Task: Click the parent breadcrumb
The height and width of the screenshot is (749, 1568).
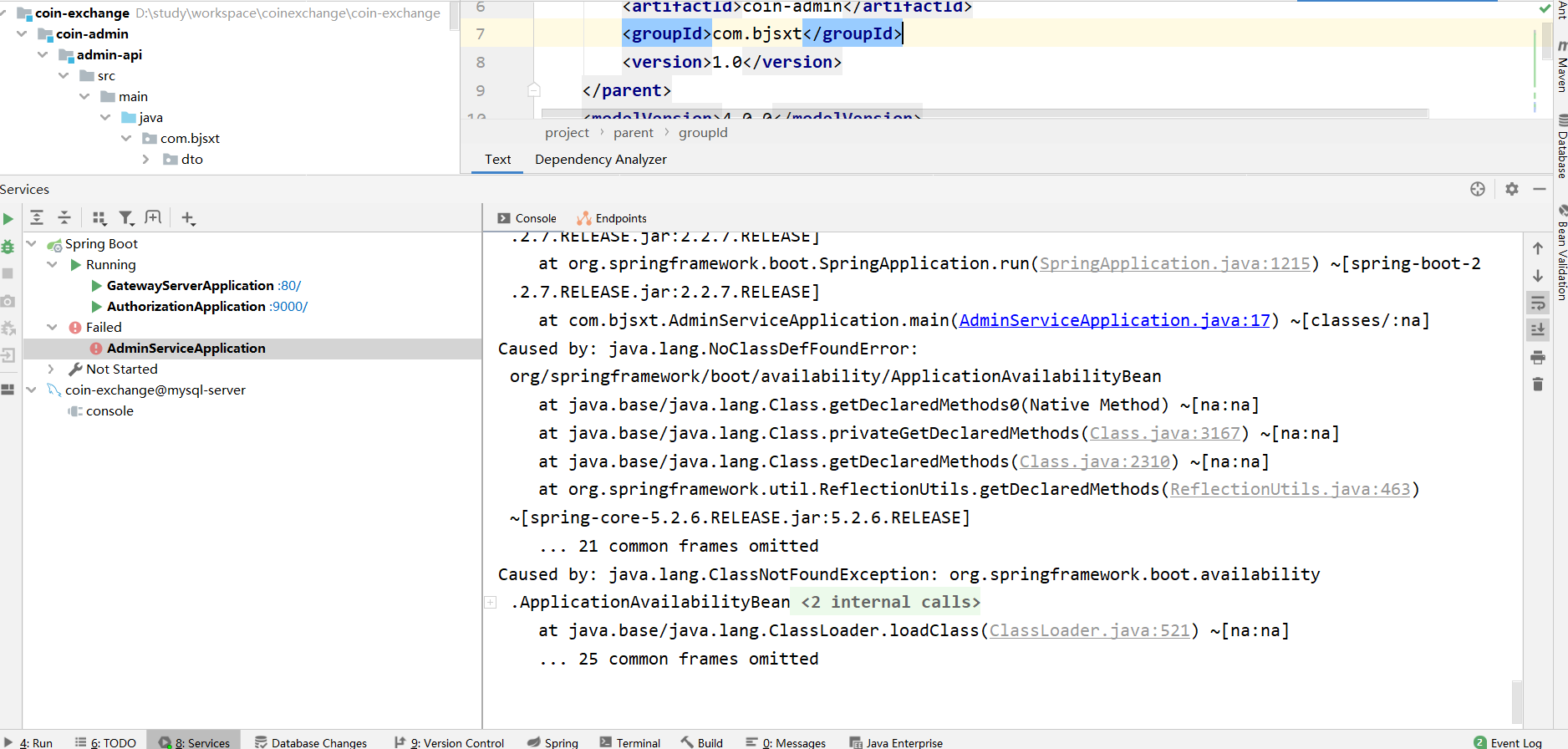Action: tap(634, 132)
